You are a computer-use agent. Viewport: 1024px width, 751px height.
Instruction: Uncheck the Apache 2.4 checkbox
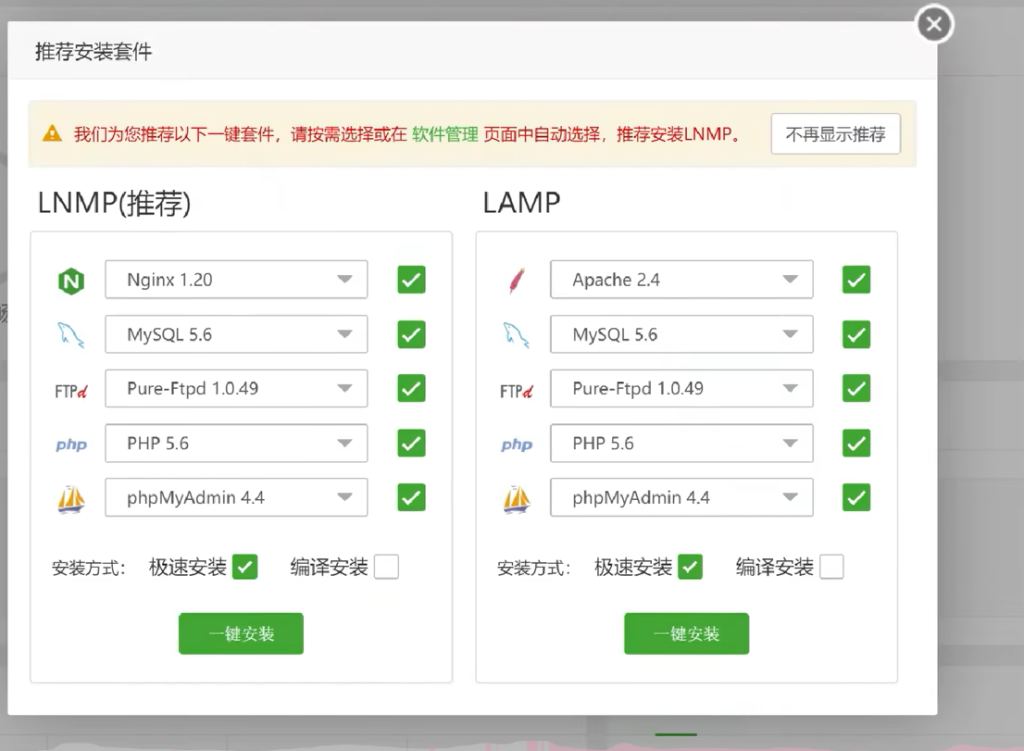pyautogui.click(x=856, y=280)
